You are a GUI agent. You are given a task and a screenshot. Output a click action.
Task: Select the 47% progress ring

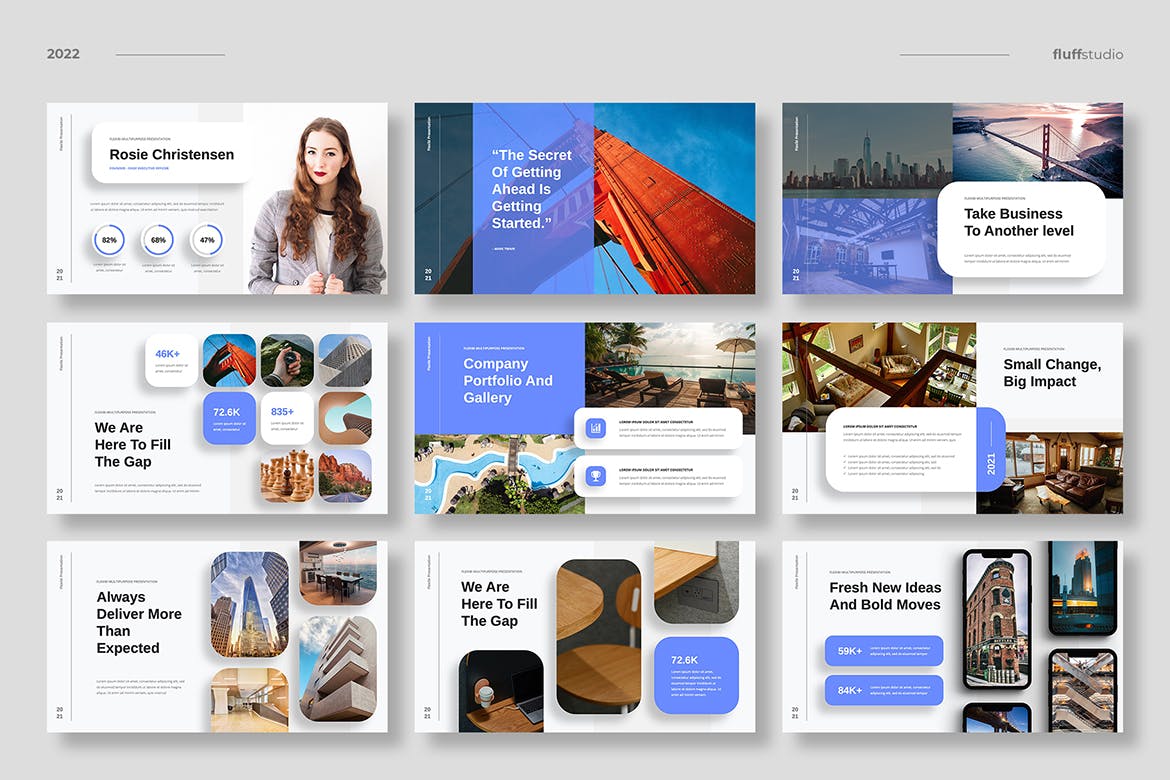(x=207, y=240)
